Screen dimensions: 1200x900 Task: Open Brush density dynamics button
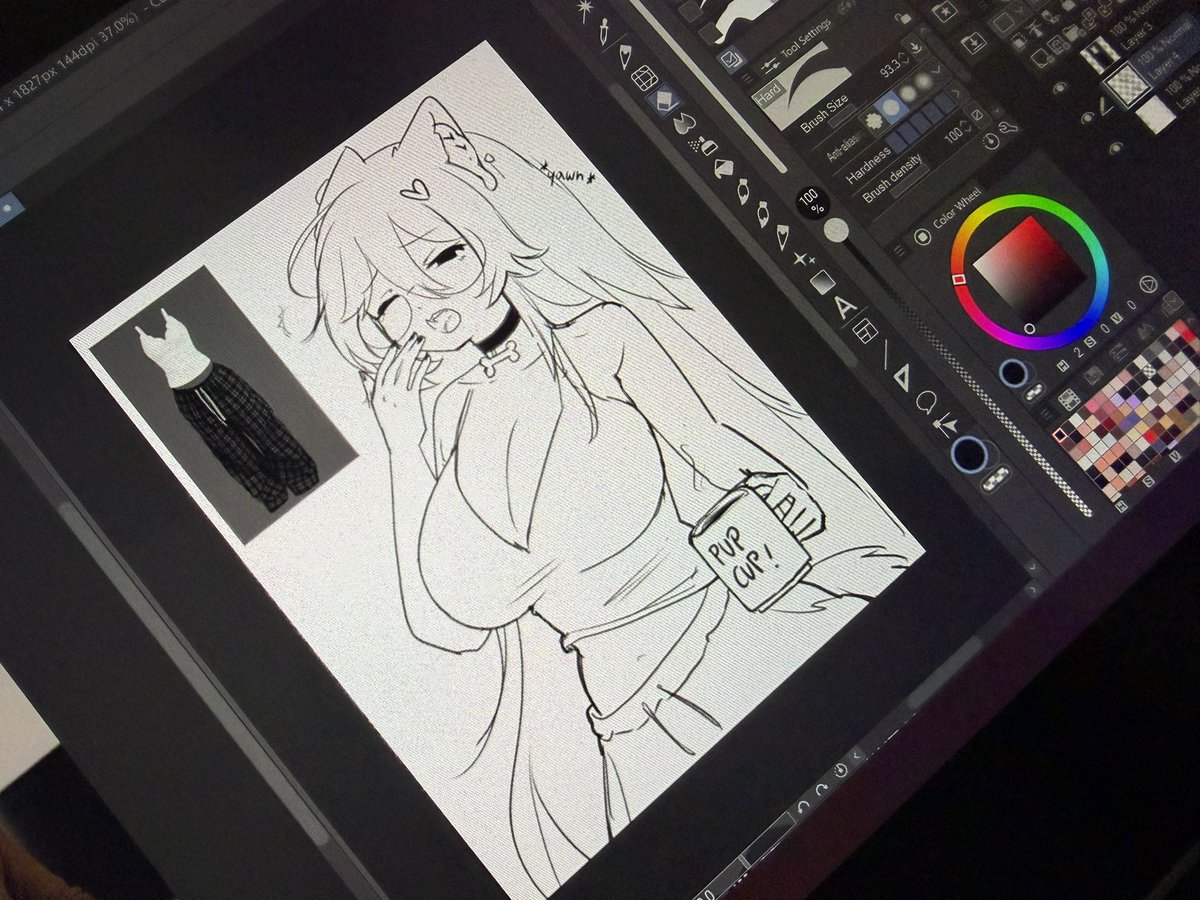pyautogui.click(x=977, y=115)
